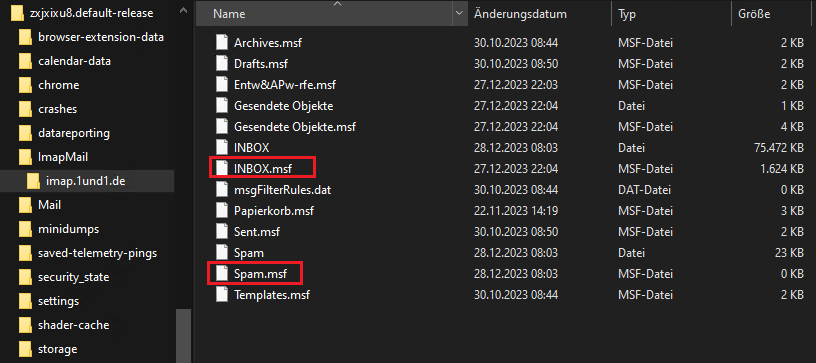
Task: Collapse the zxjxixu8.default-release tree via chevron
Action: point(183,10)
